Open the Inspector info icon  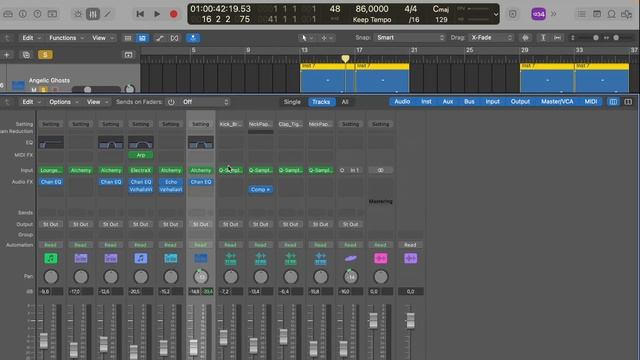click(23, 14)
